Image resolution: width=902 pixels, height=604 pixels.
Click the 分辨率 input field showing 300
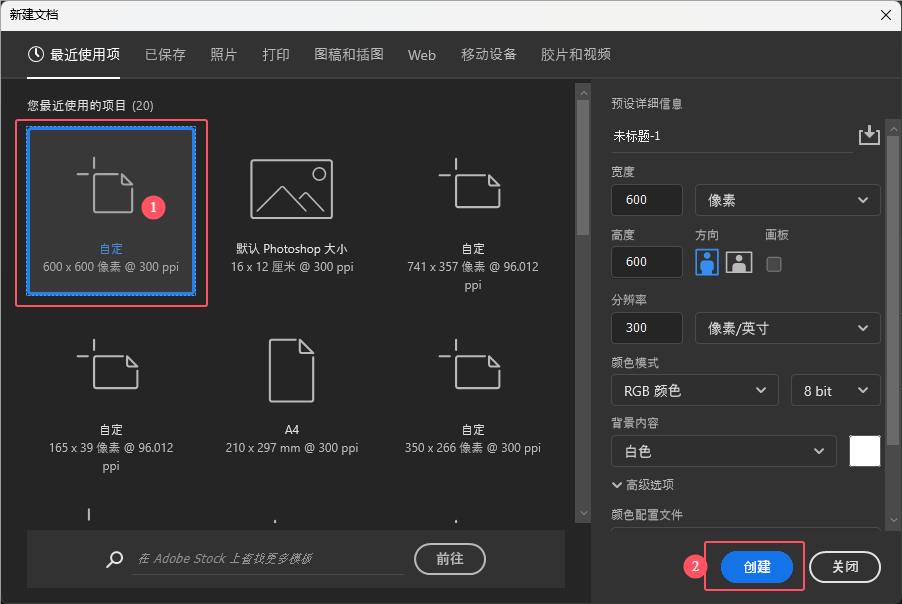(x=647, y=328)
